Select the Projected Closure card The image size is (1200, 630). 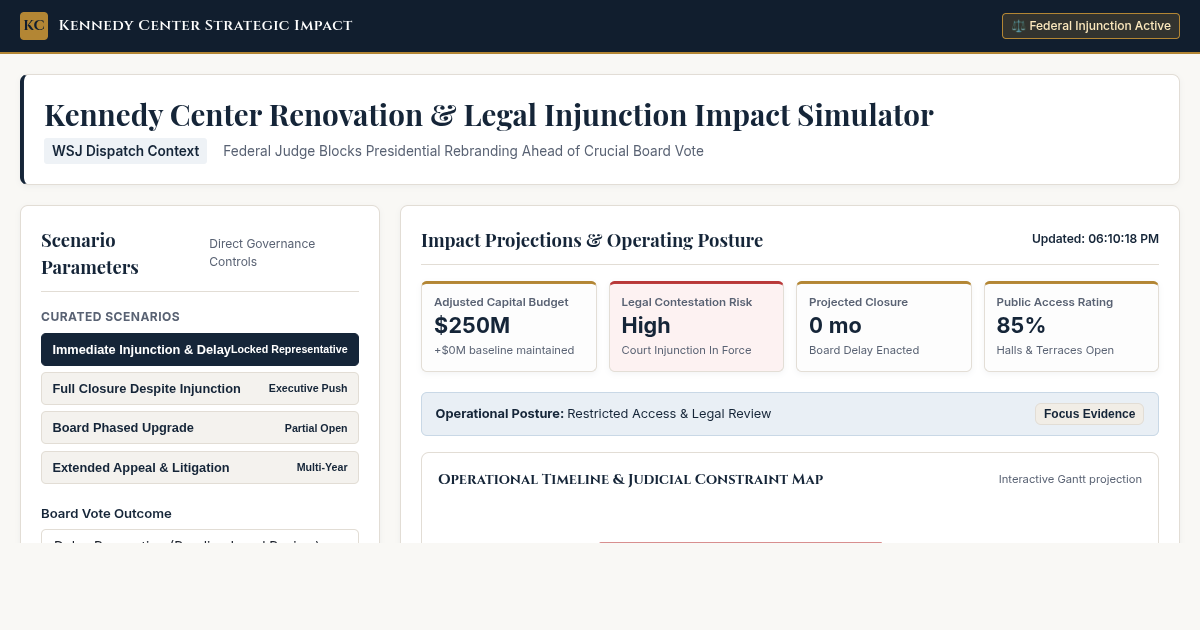(884, 326)
